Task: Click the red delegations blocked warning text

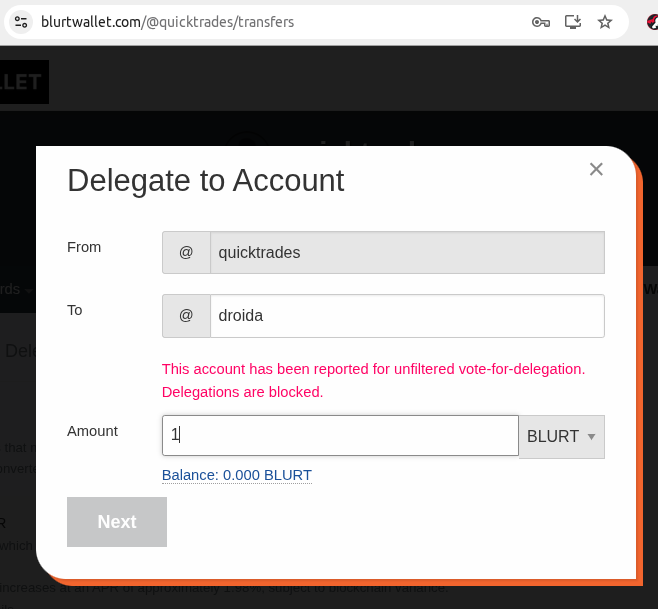Action: pos(373,380)
